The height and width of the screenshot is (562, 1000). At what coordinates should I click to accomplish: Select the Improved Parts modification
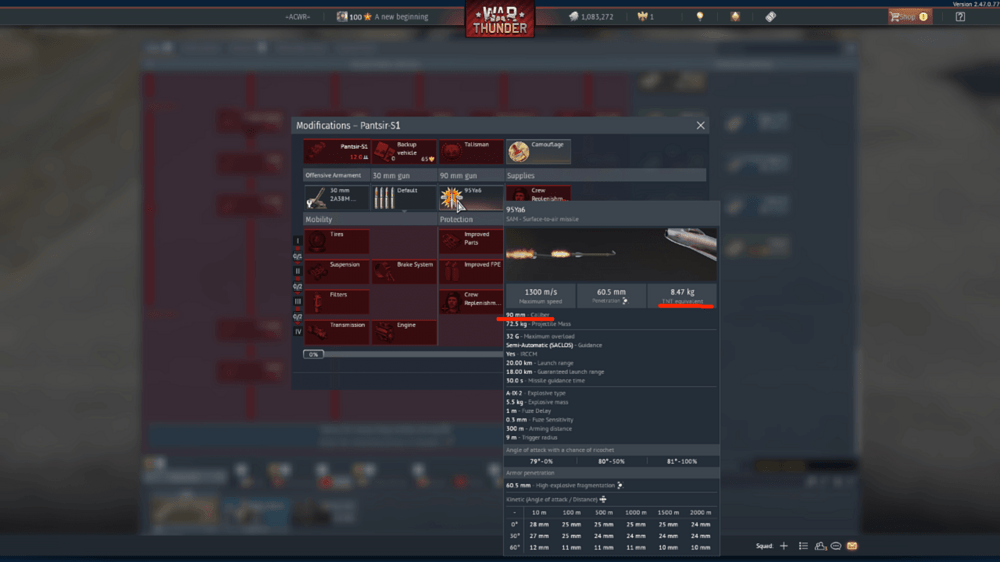(471, 242)
